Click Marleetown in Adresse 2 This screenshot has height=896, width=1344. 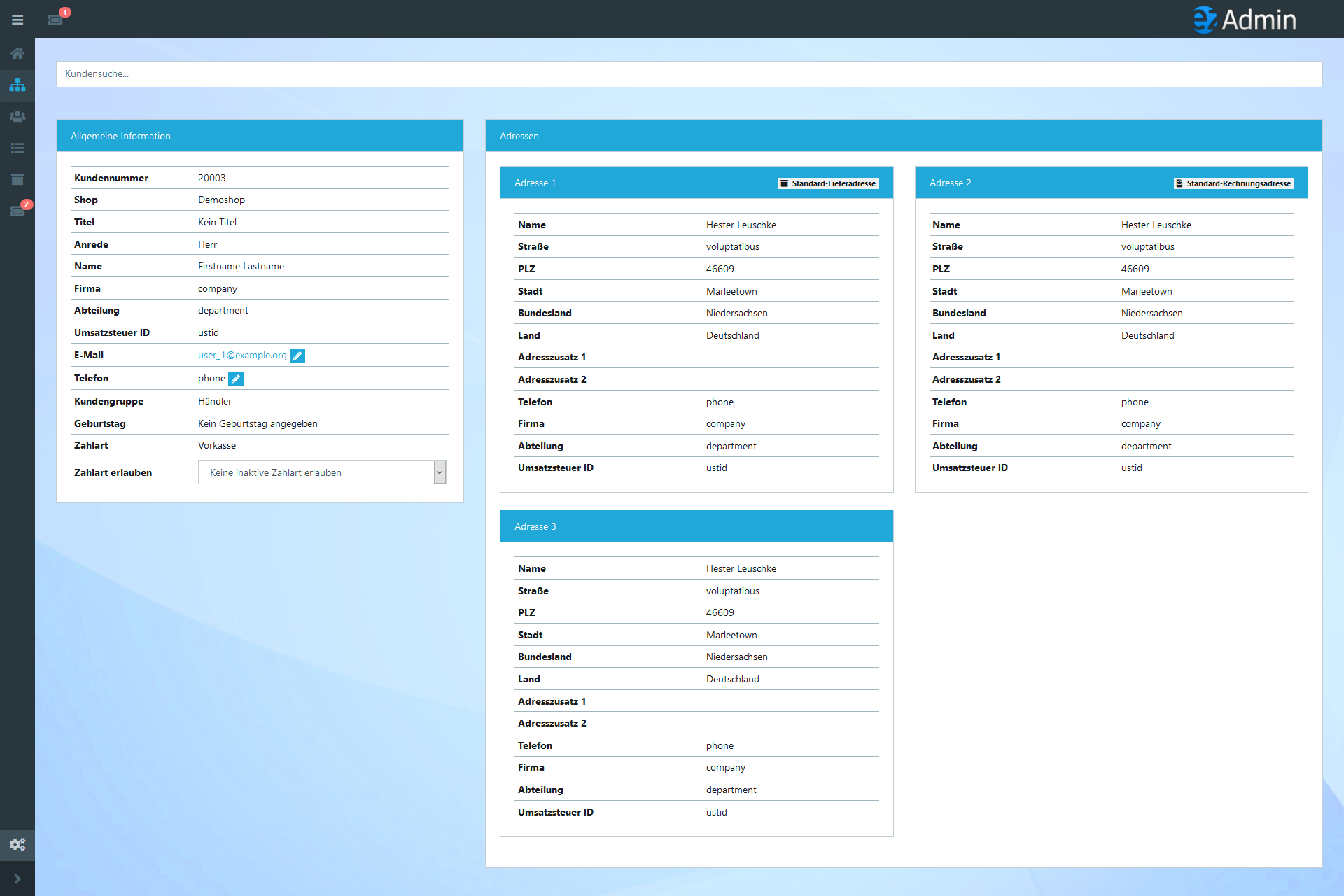[1147, 291]
